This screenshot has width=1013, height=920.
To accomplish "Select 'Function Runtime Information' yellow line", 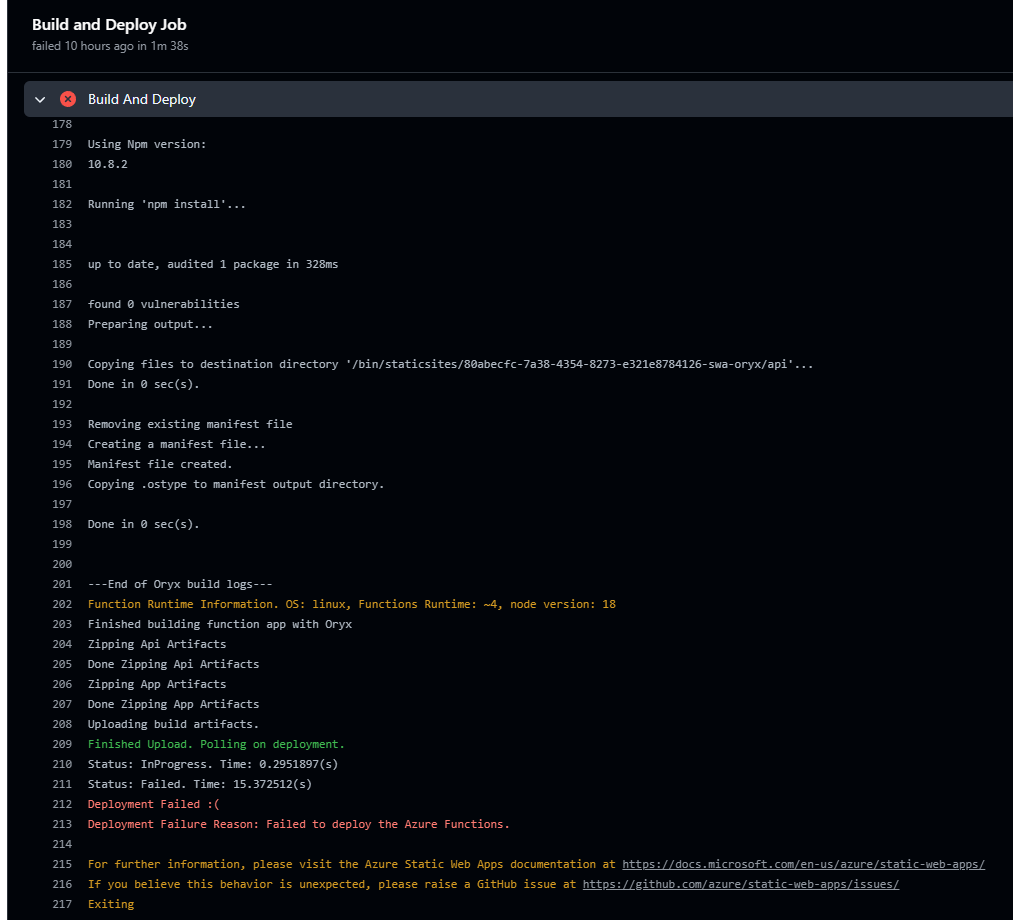I will (x=351, y=604).
